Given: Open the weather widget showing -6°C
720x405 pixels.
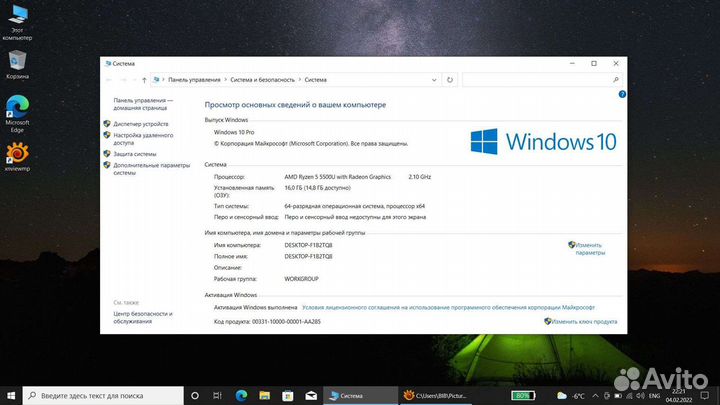Looking at the screenshot, I should (571, 395).
